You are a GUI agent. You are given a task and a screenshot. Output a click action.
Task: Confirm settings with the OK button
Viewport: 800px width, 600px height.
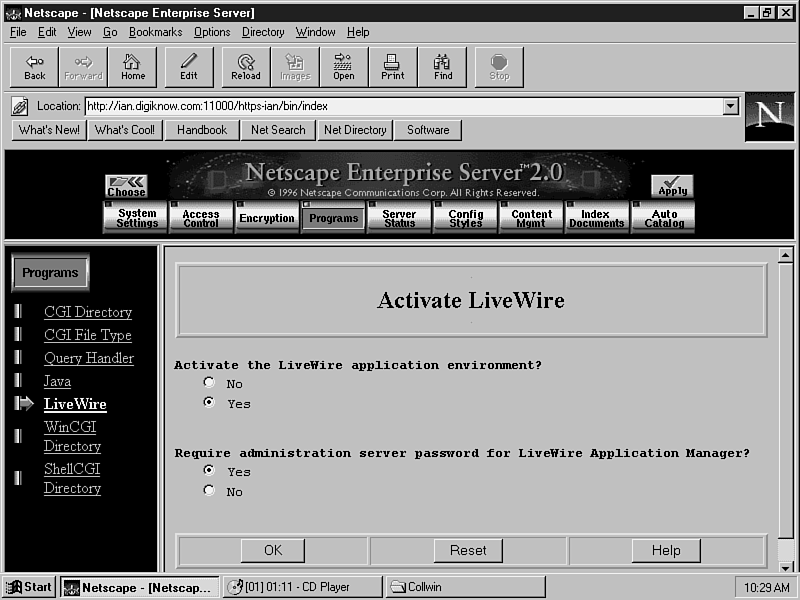click(273, 551)
